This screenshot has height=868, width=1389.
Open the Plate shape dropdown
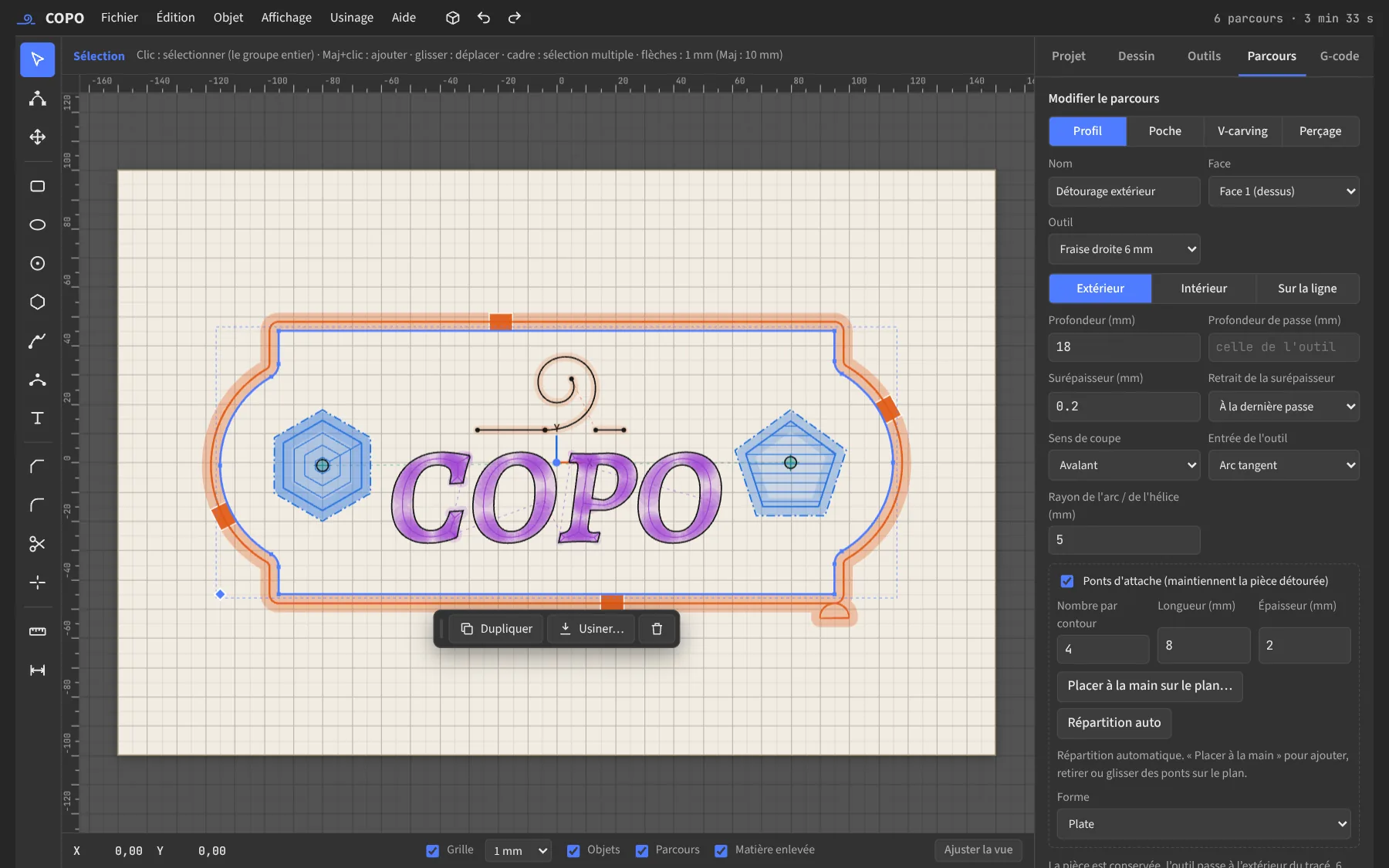point(1204,824)
